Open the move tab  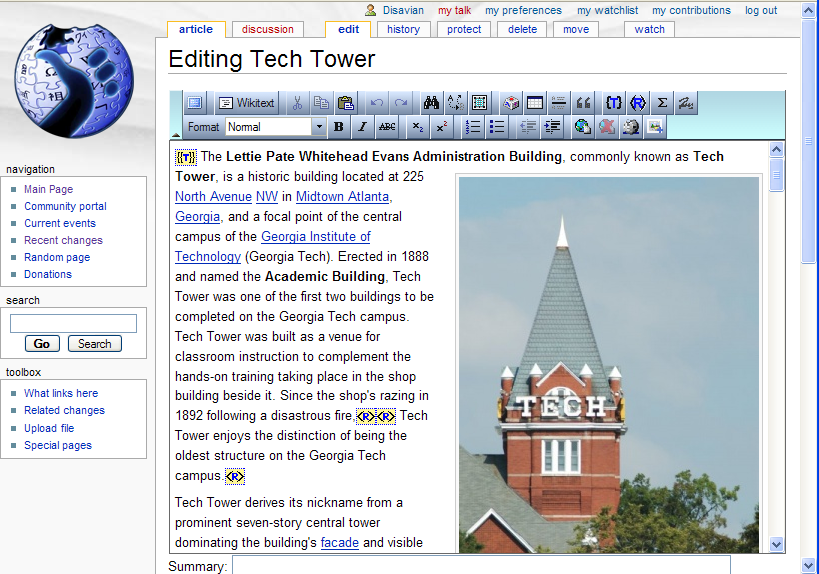pos(576,29)
